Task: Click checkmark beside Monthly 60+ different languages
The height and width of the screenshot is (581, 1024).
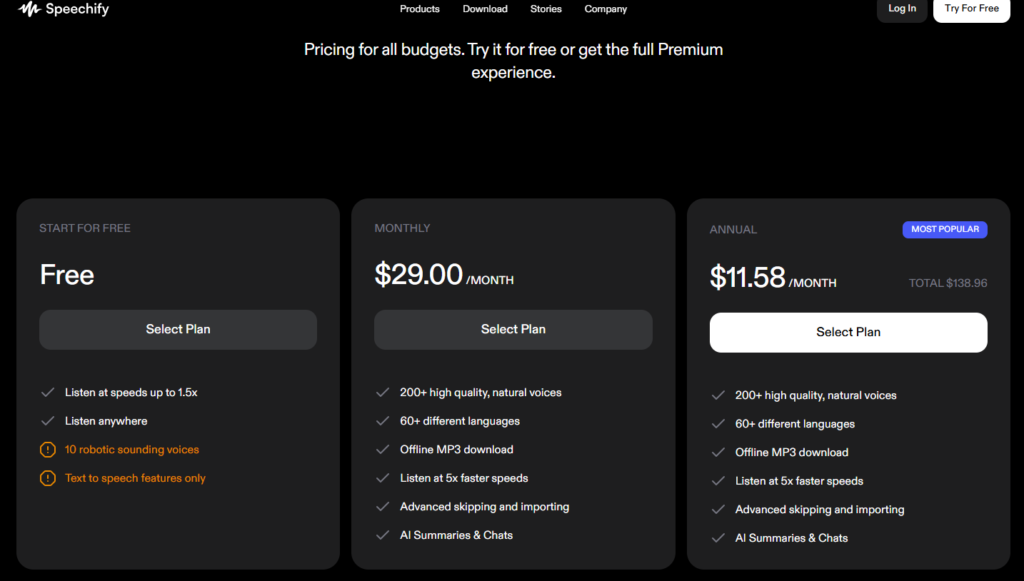Action: click(x=382, y=421)
